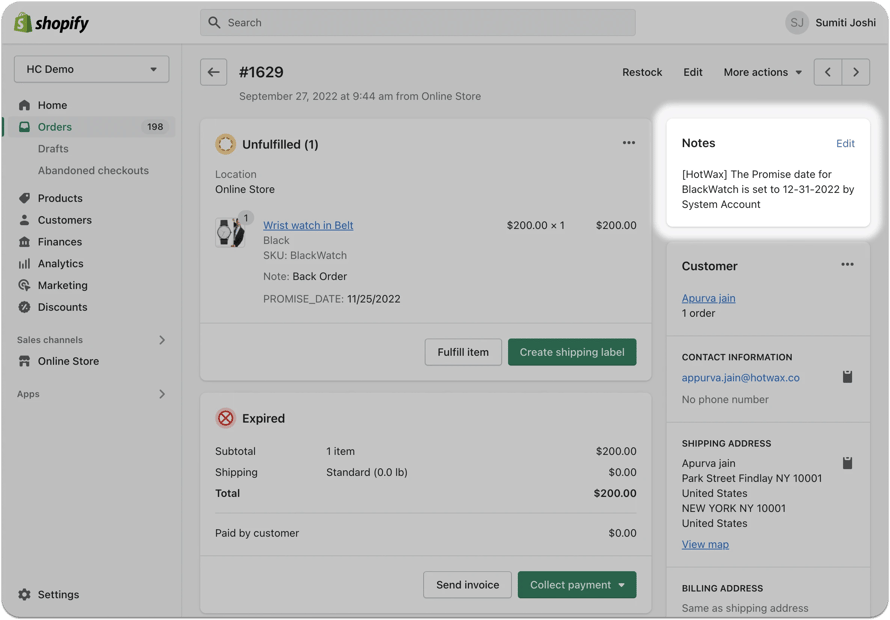Open Customers in the sidebar

coord(65,220)
